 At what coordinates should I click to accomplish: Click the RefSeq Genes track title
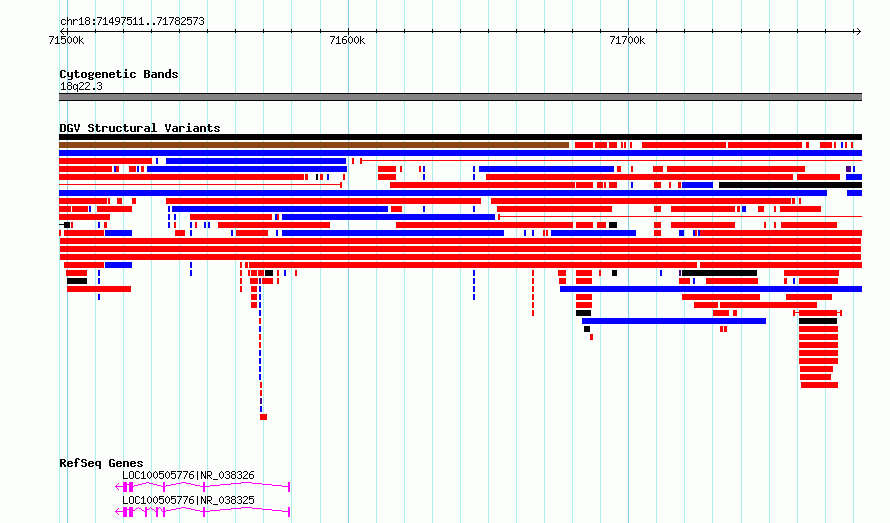pyautogui.click(x=101, y=463)
